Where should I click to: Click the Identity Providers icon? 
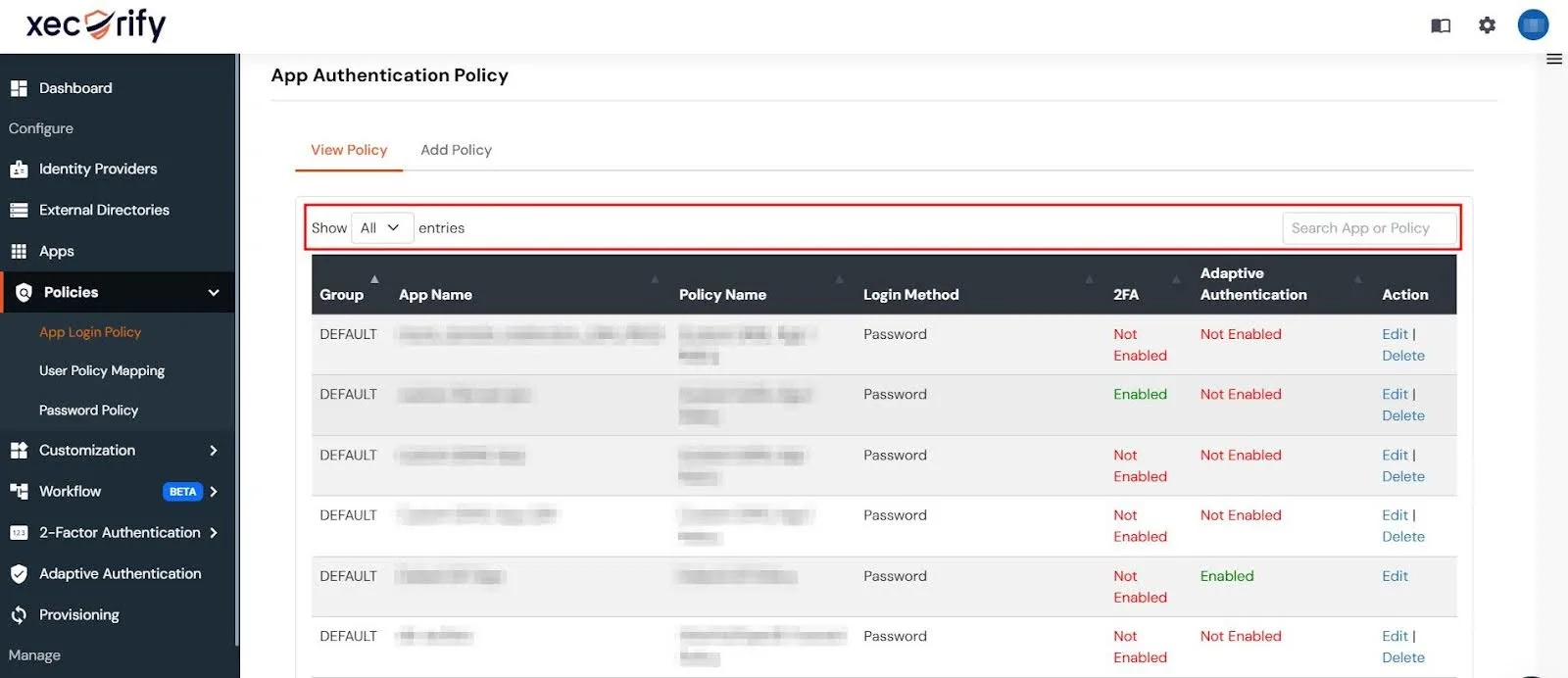click(x=19, y=169)
